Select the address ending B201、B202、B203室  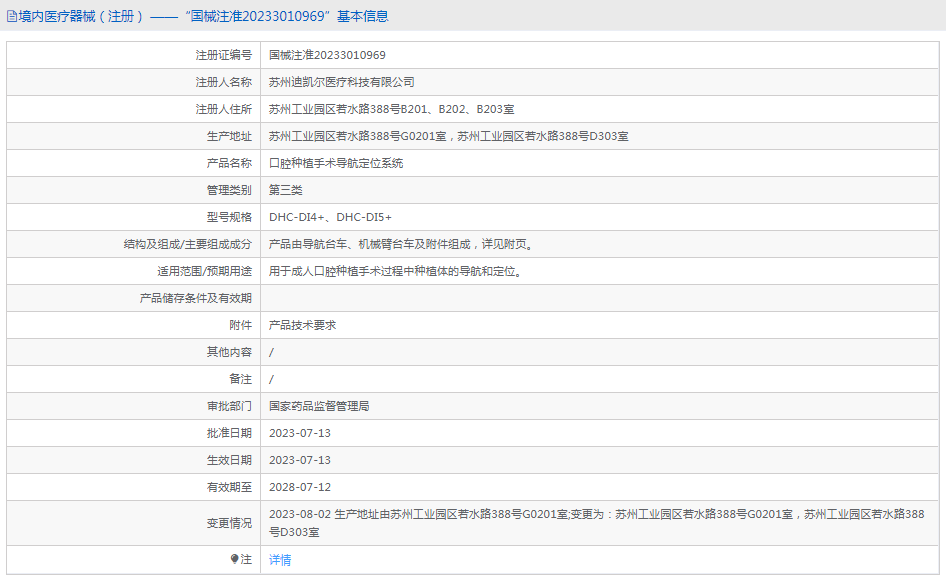tap(392, 109)
